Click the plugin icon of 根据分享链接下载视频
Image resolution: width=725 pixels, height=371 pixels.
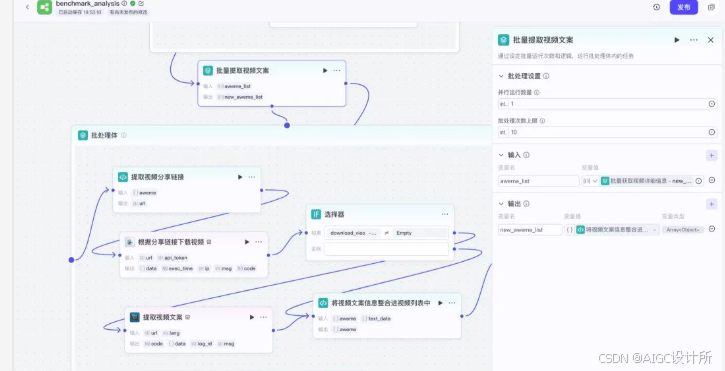click(x=130, y=241)
